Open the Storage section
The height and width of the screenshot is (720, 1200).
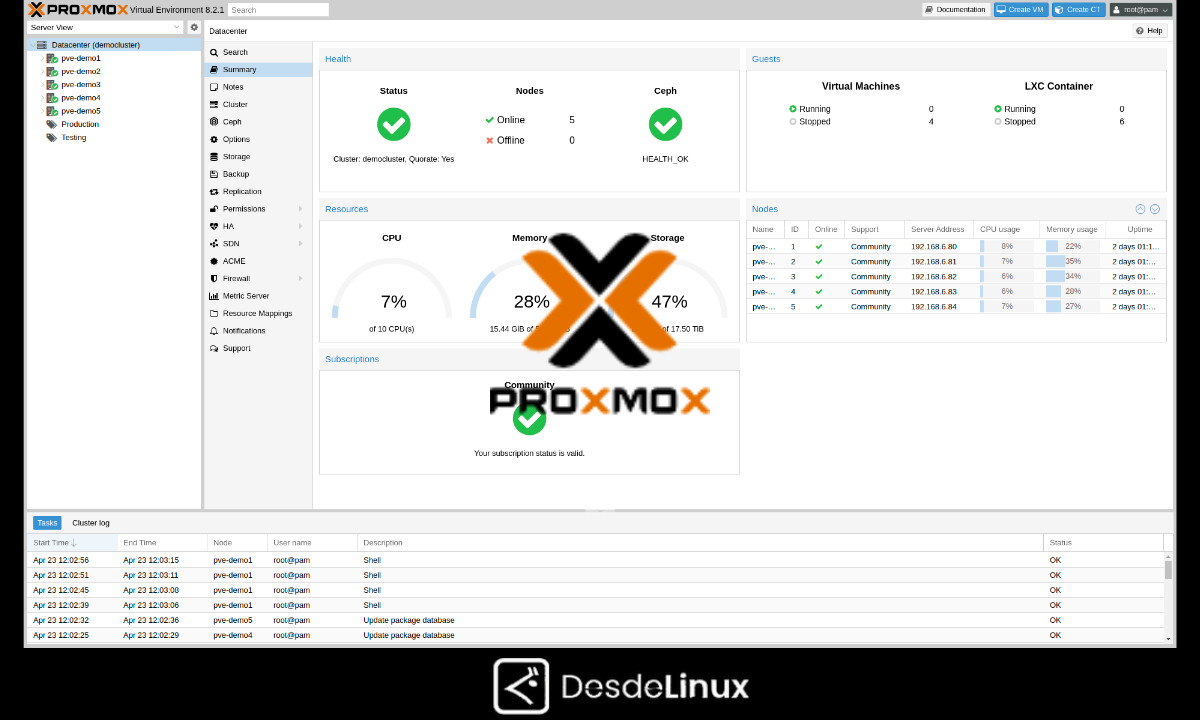[257, 157]
